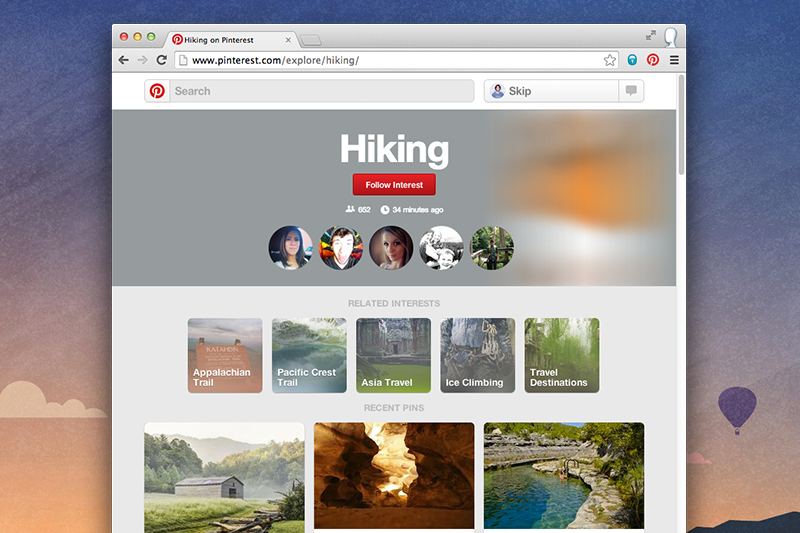This screenshot has width=800, height=533.
Task: Open the notifications speech bubble icon
Action: click(631, 91)
